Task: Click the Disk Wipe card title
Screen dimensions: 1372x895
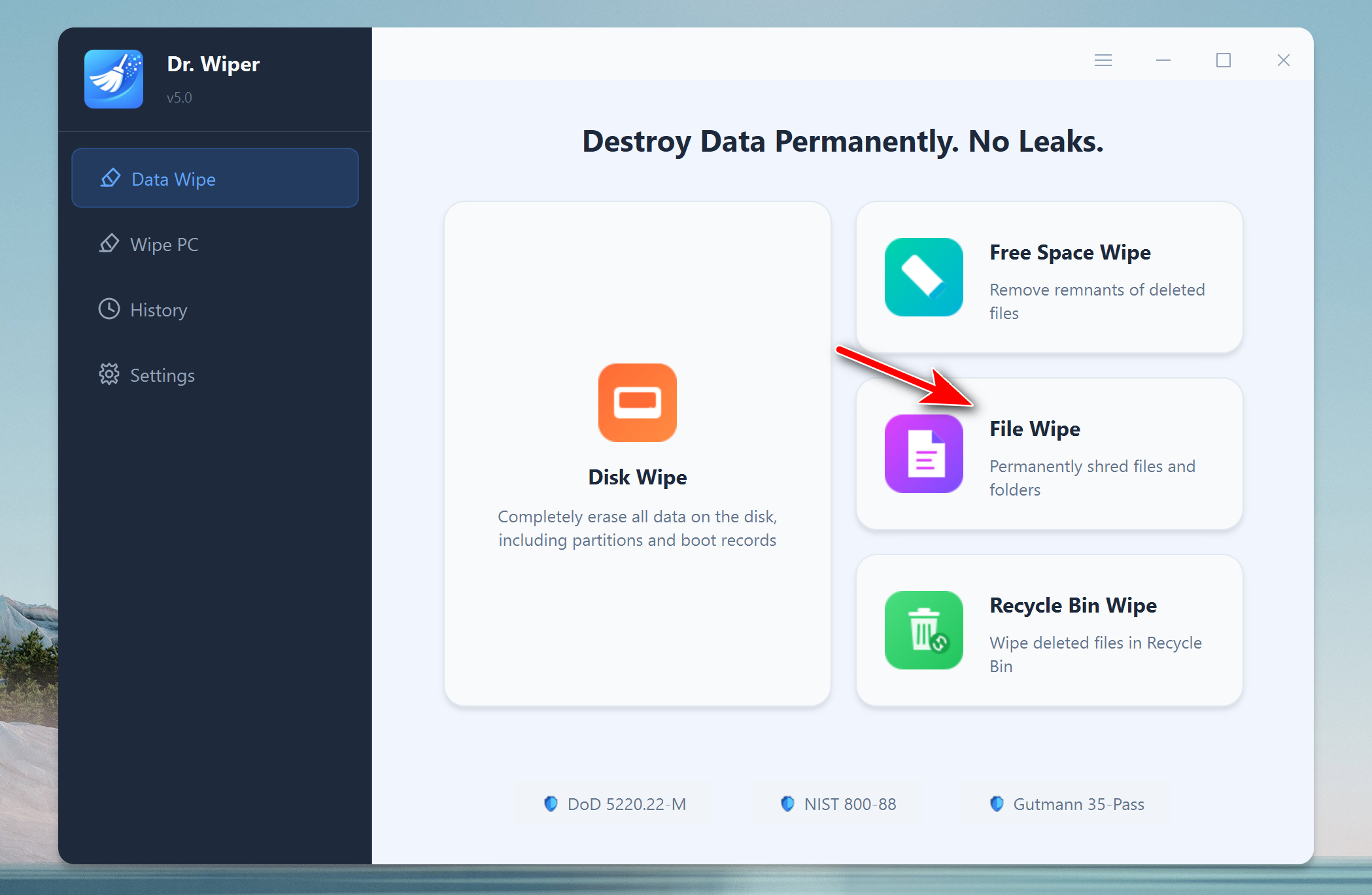Action: [638, 477]
